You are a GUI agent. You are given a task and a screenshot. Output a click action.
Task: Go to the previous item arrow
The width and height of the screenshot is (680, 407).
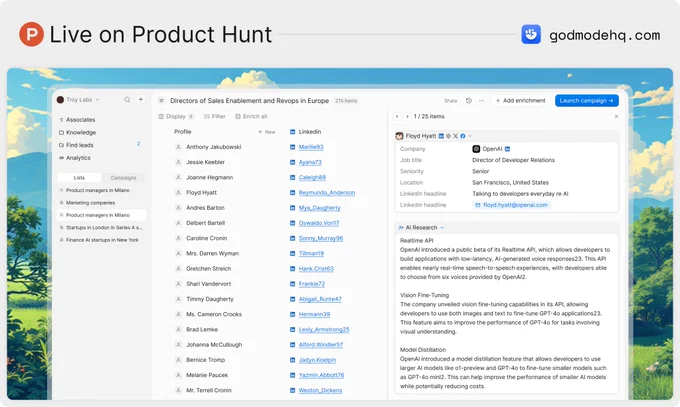(397, 116)
